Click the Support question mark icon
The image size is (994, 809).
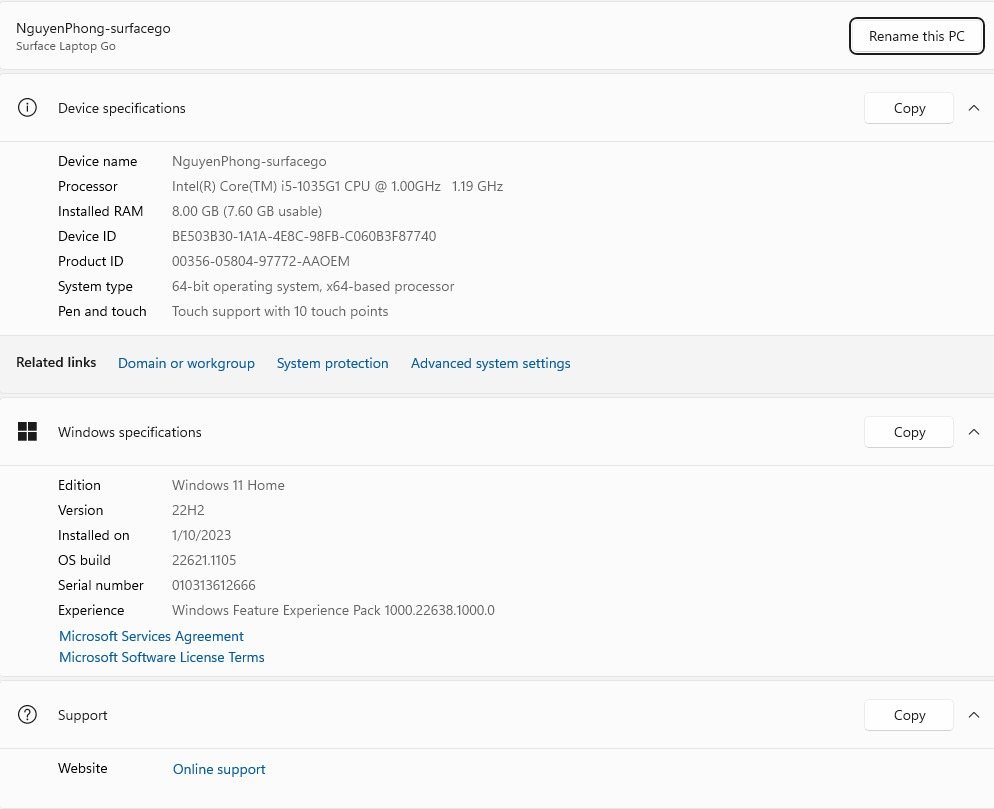coord(27,715)
